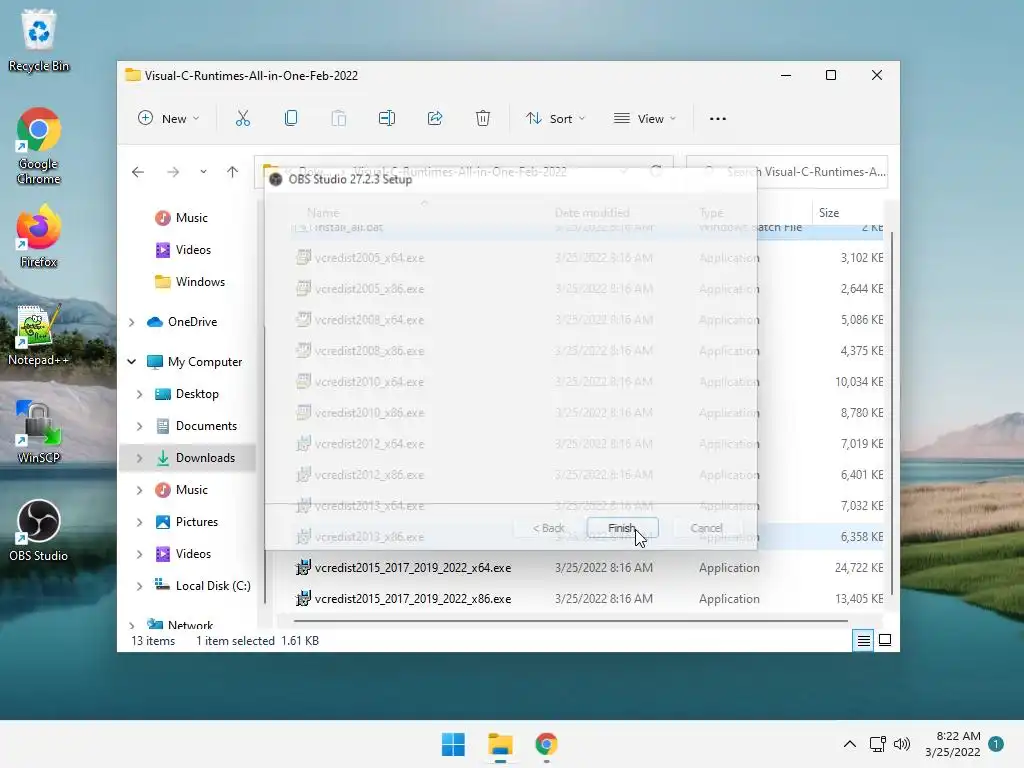1024x768 pixels.
Task: Select vcredist2015_2017_2019_2022_x64.exe file
Action: click(413, 568)
